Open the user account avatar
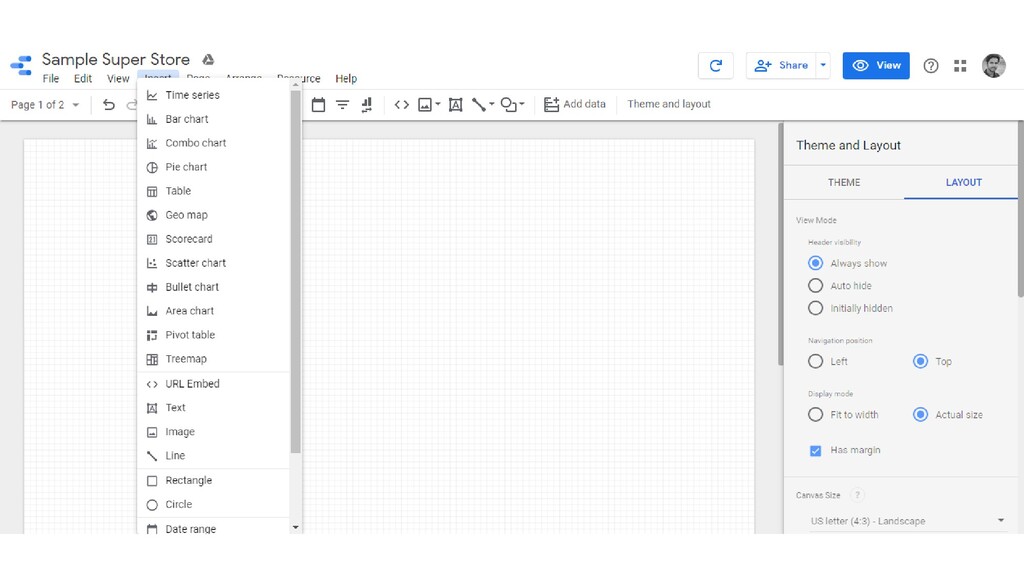 (993, 66)
